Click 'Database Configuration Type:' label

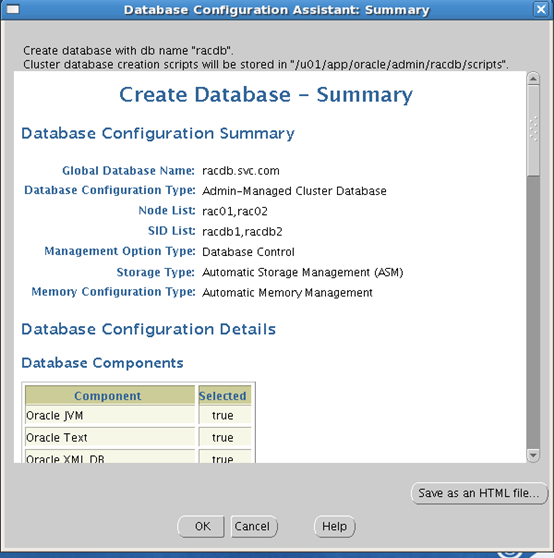pos(110,190)
